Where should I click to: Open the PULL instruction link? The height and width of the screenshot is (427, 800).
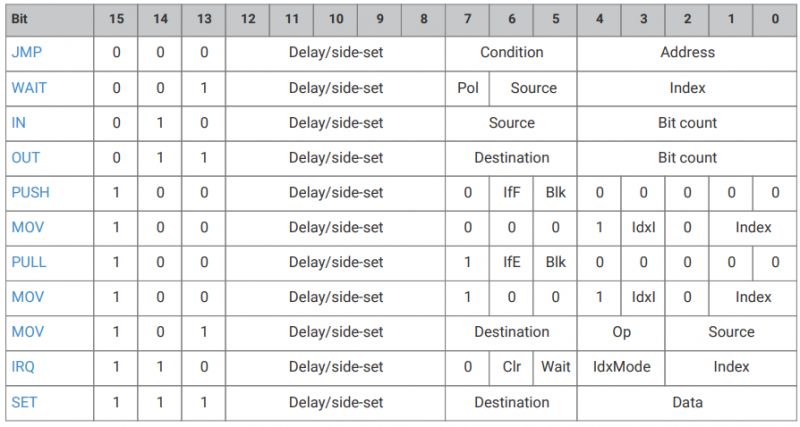(29, 262)
